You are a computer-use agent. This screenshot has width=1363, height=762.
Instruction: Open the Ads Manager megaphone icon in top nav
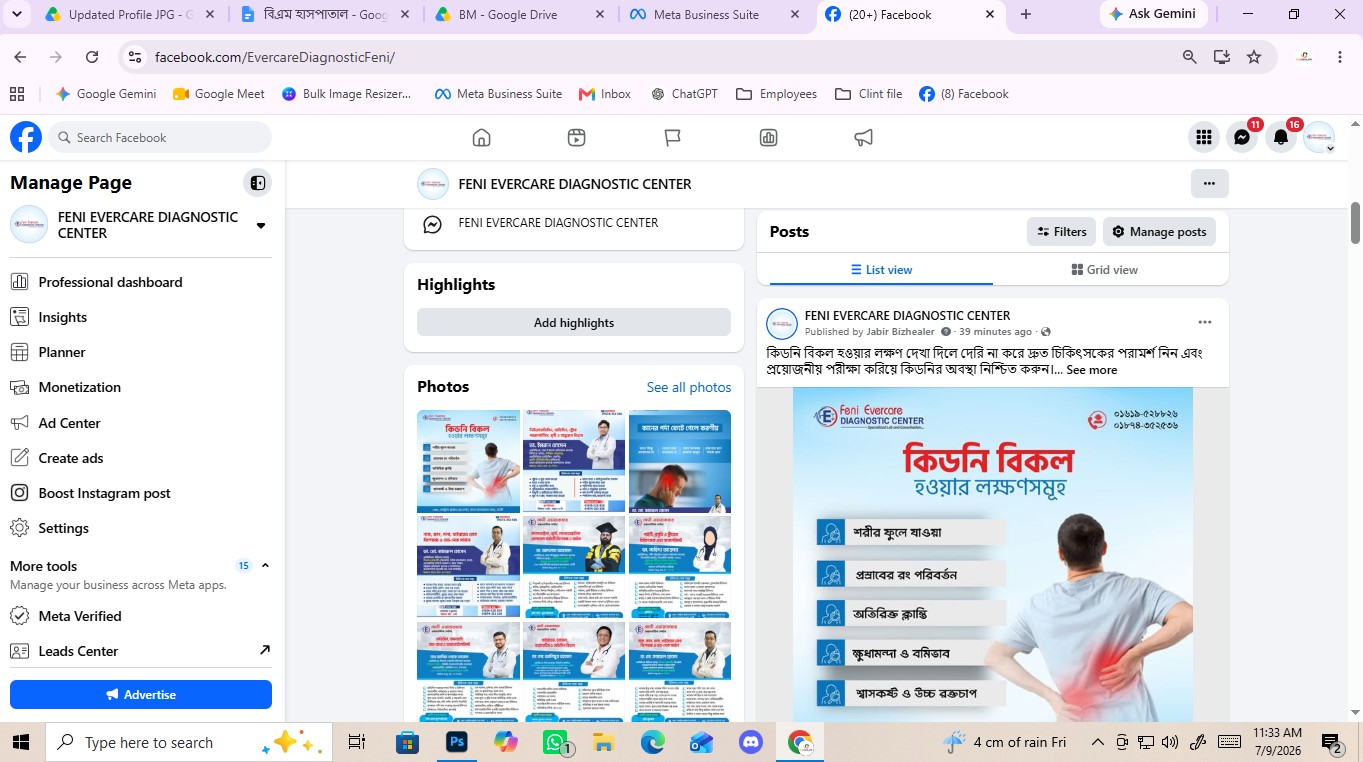point(864,137)
